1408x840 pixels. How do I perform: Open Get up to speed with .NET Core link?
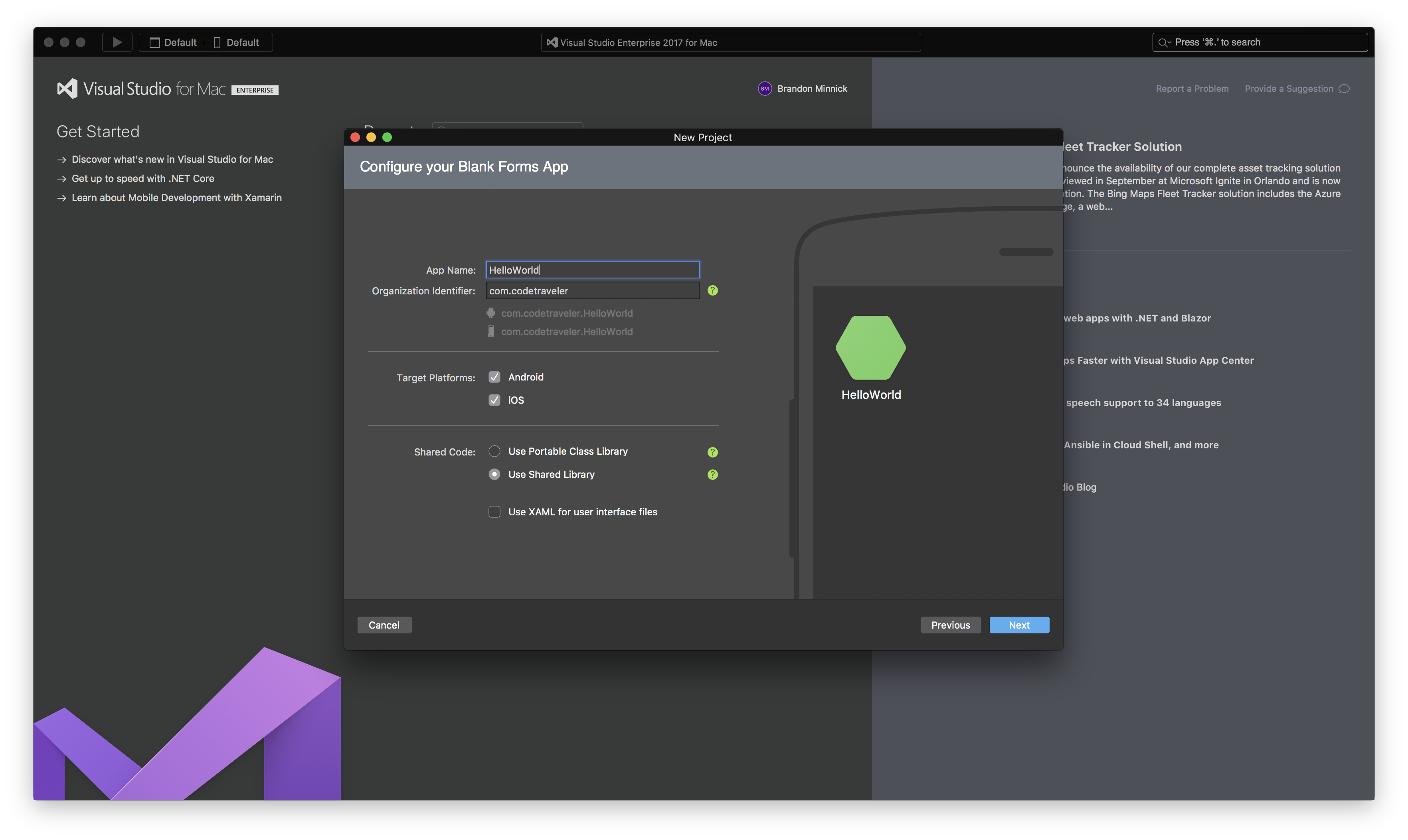[143, 179]
